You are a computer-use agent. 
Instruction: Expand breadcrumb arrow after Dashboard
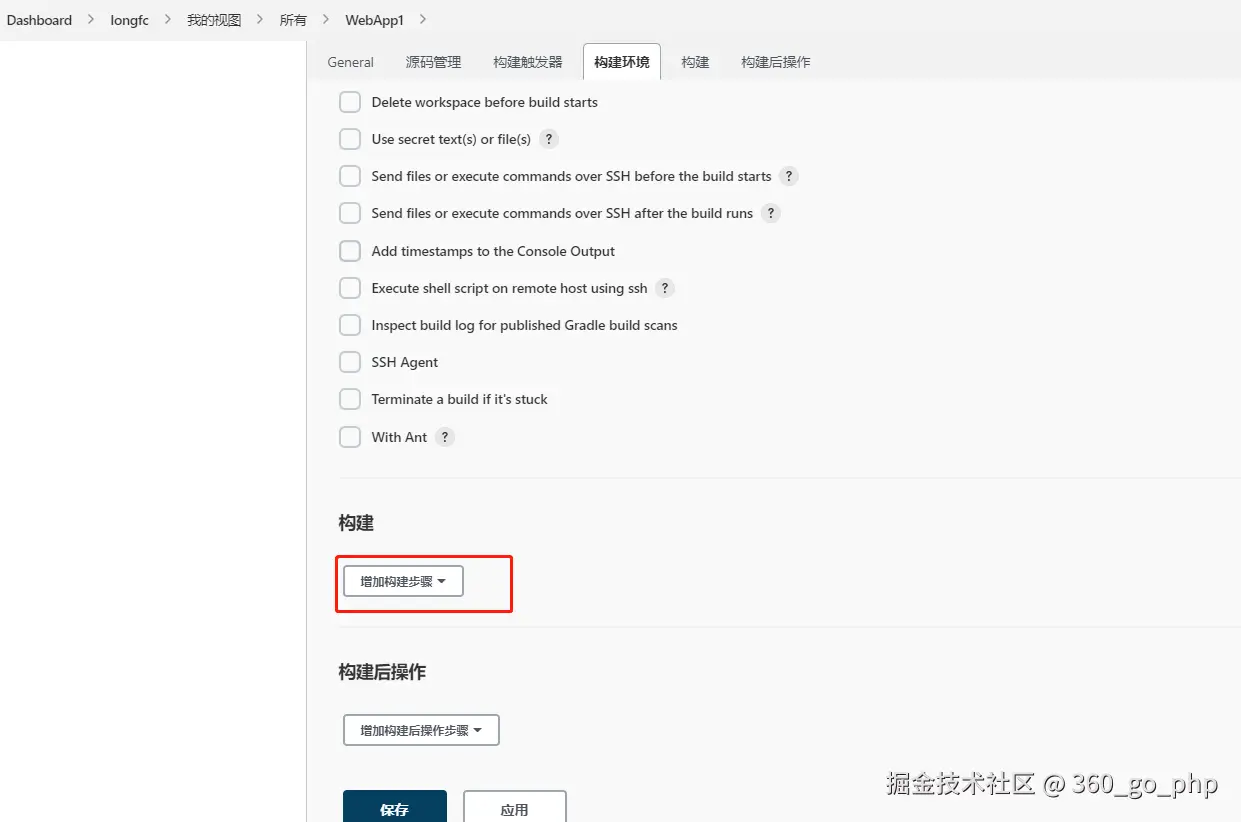tap(91, 20)
